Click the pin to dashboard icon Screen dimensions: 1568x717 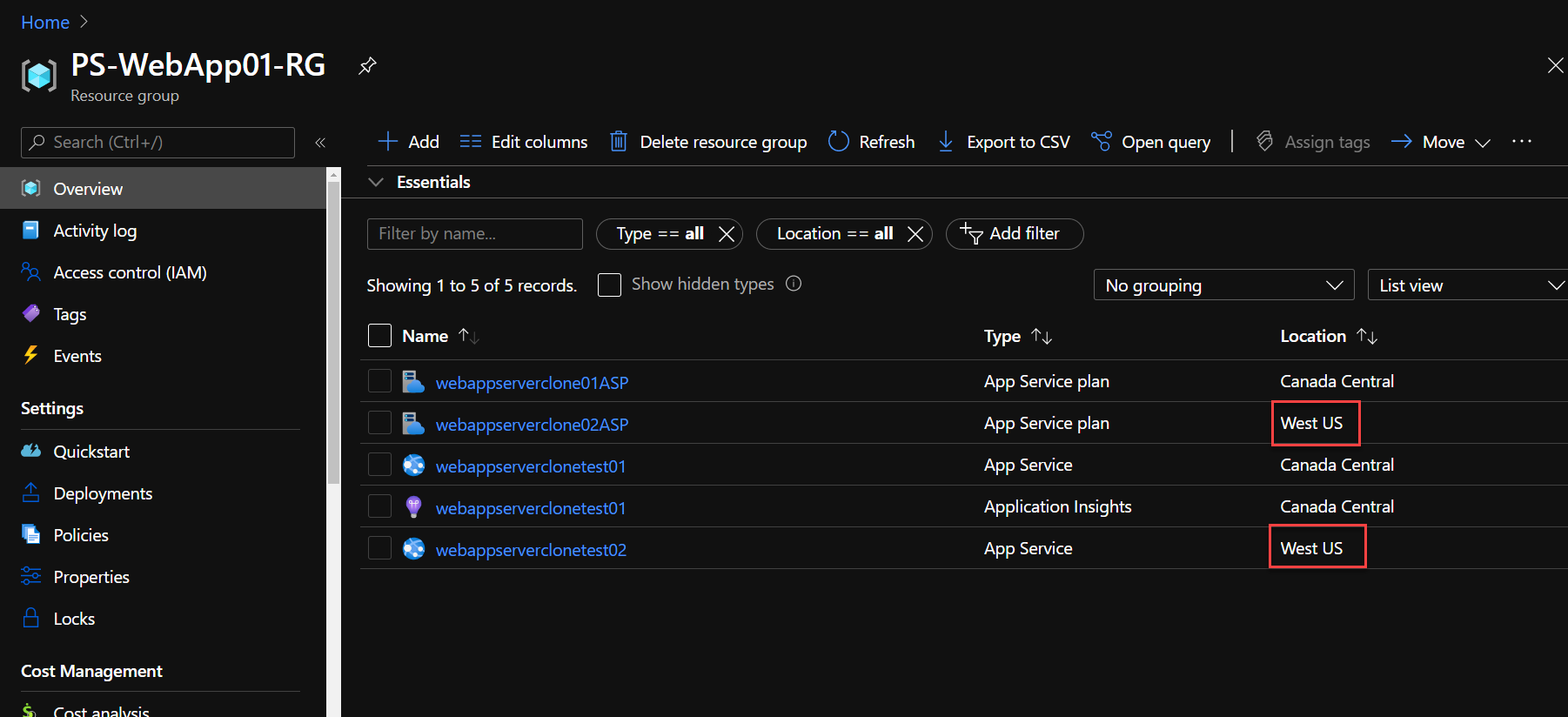[367, 66]
